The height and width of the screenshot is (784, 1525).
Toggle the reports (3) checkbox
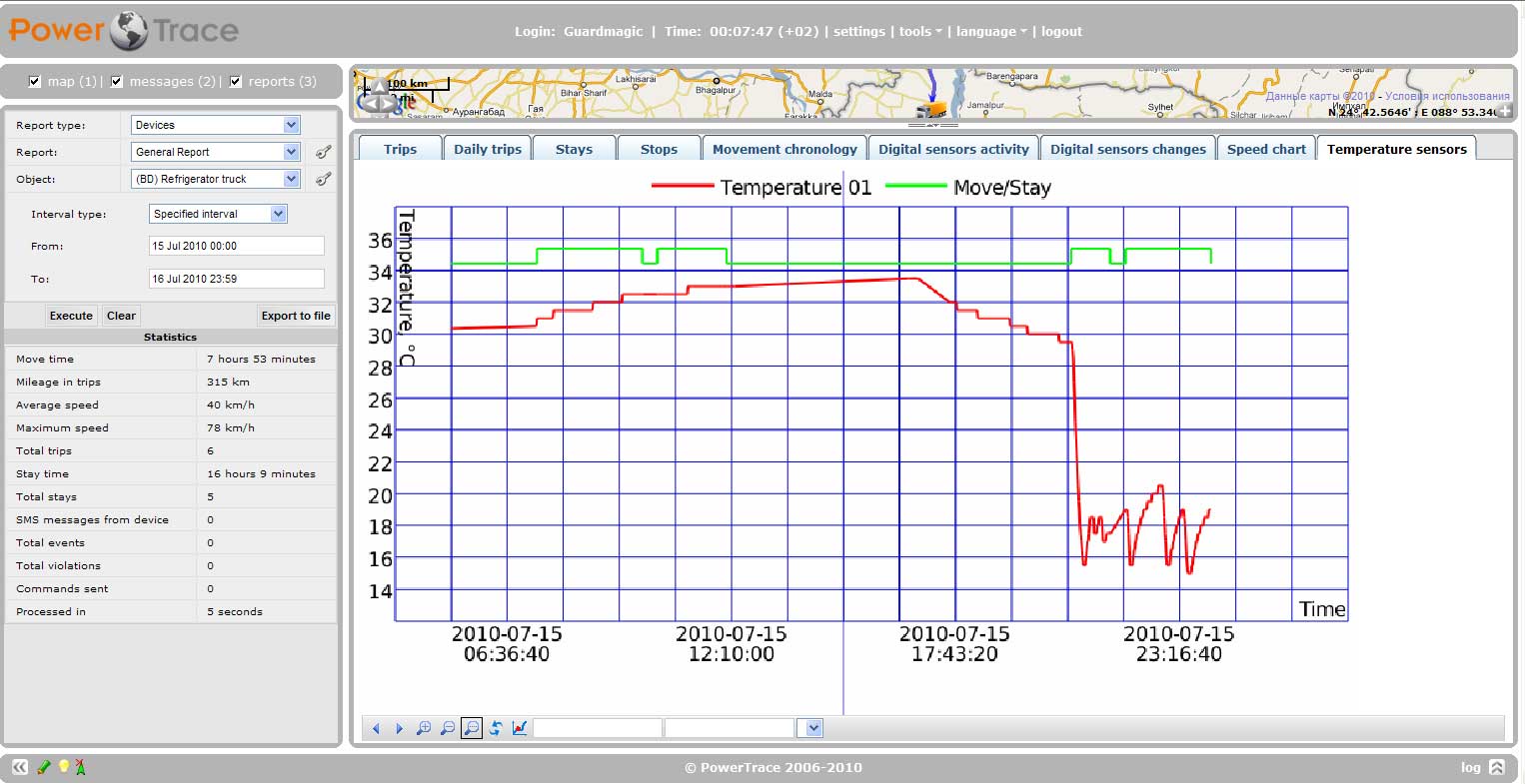point(236,82)
